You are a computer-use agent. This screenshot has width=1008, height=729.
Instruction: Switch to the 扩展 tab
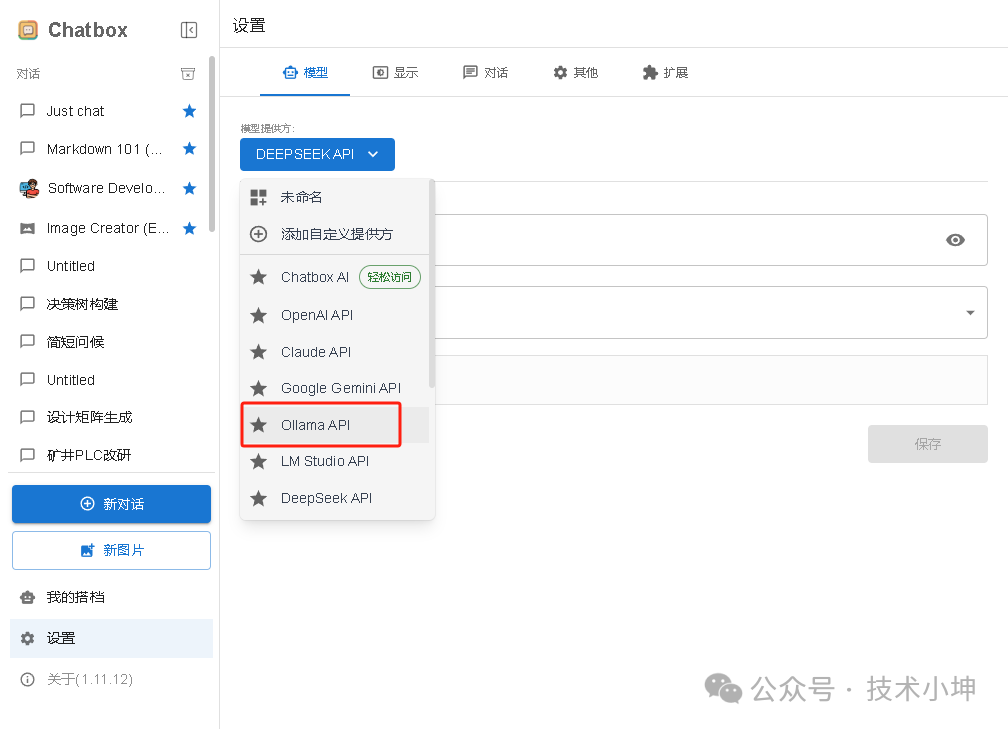pyautogui.click(x=665, y=73)
